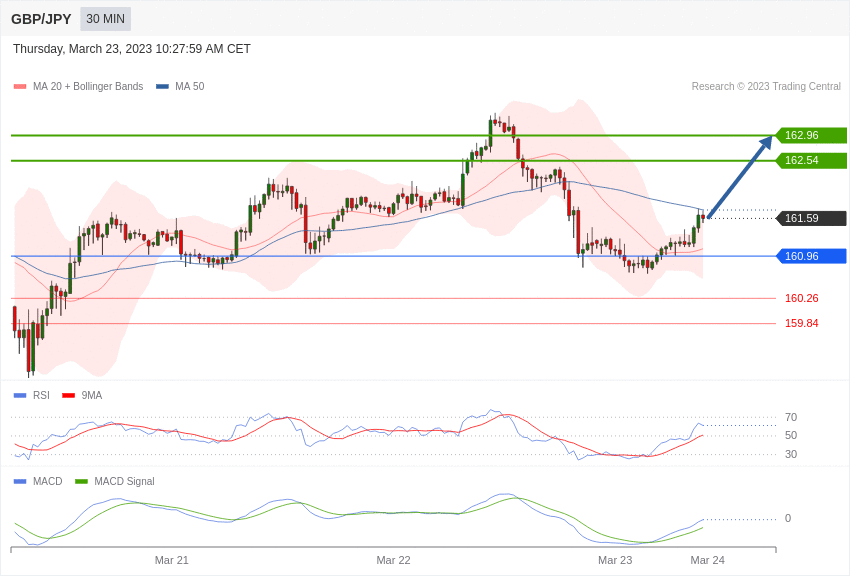This screenshot has height=576, width=850.
Task: Select the 162.54 resistance price tag
Action: tap(810, 160)
